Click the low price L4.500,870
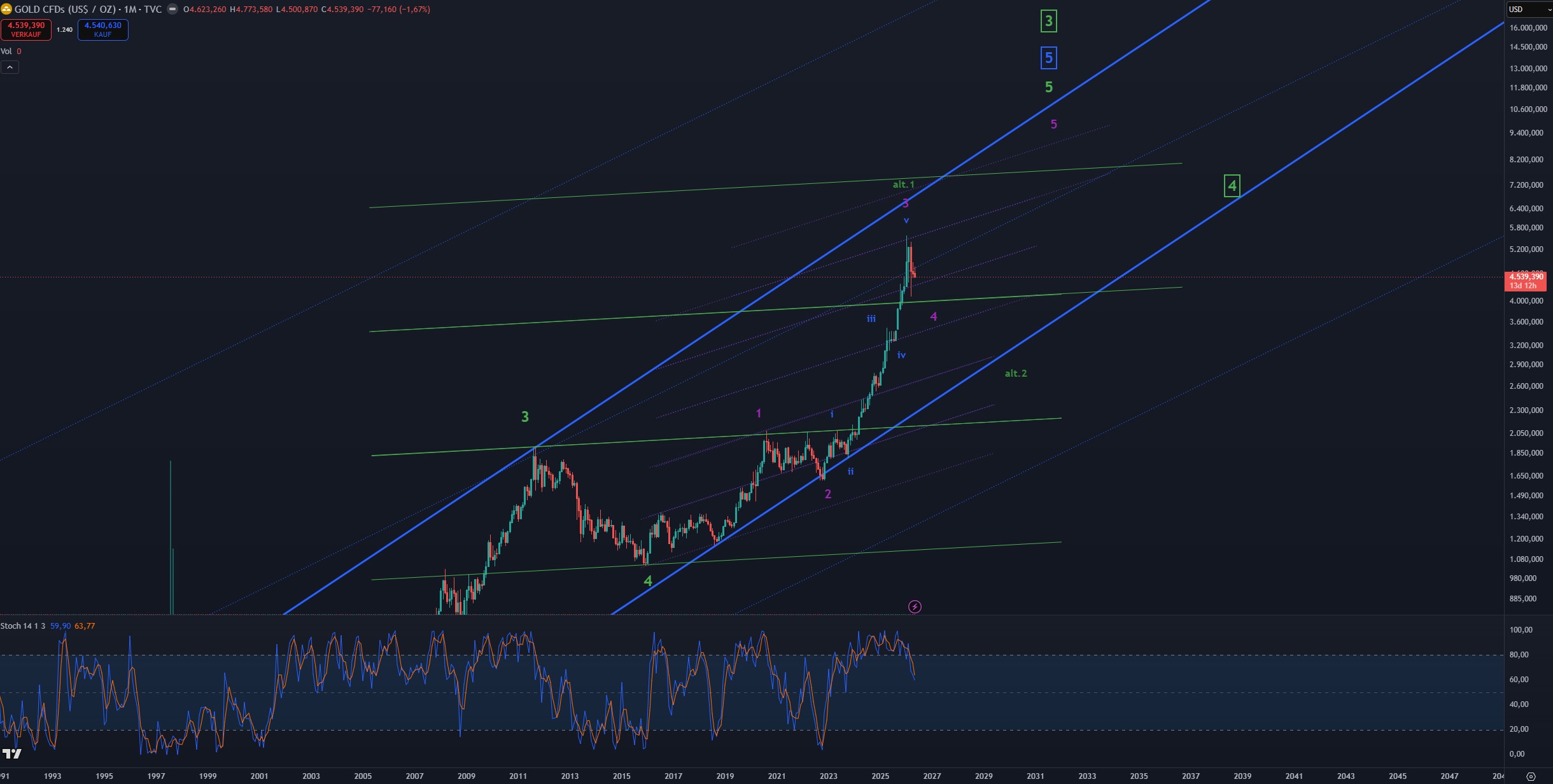This screenshot has width=1553, height=784. (297, 10)
